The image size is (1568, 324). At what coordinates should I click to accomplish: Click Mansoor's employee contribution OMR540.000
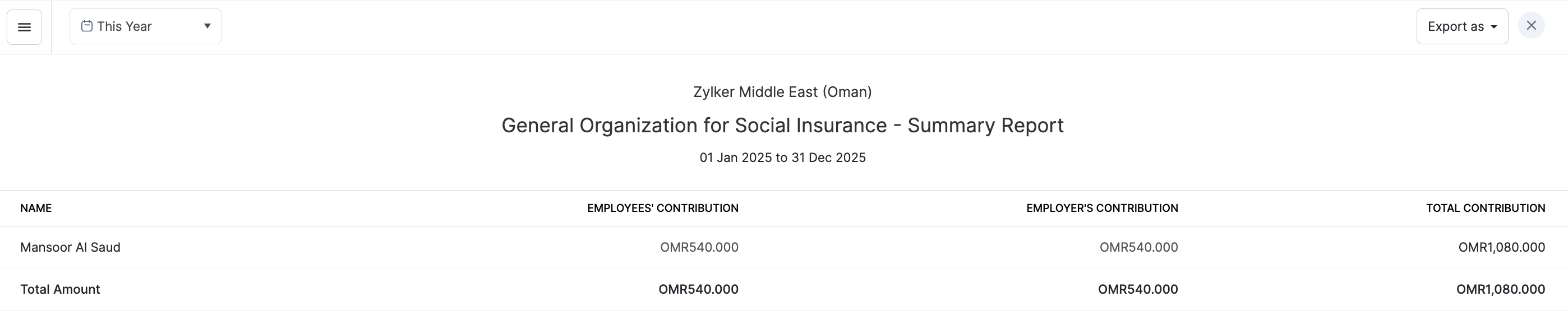[699, 247]
